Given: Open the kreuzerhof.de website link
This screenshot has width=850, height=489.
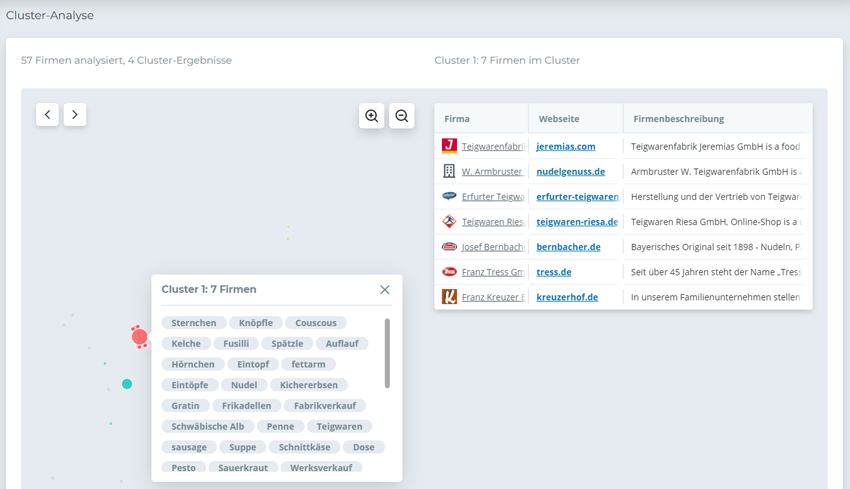Looking at the screenshot, I should tap(568, 297).
